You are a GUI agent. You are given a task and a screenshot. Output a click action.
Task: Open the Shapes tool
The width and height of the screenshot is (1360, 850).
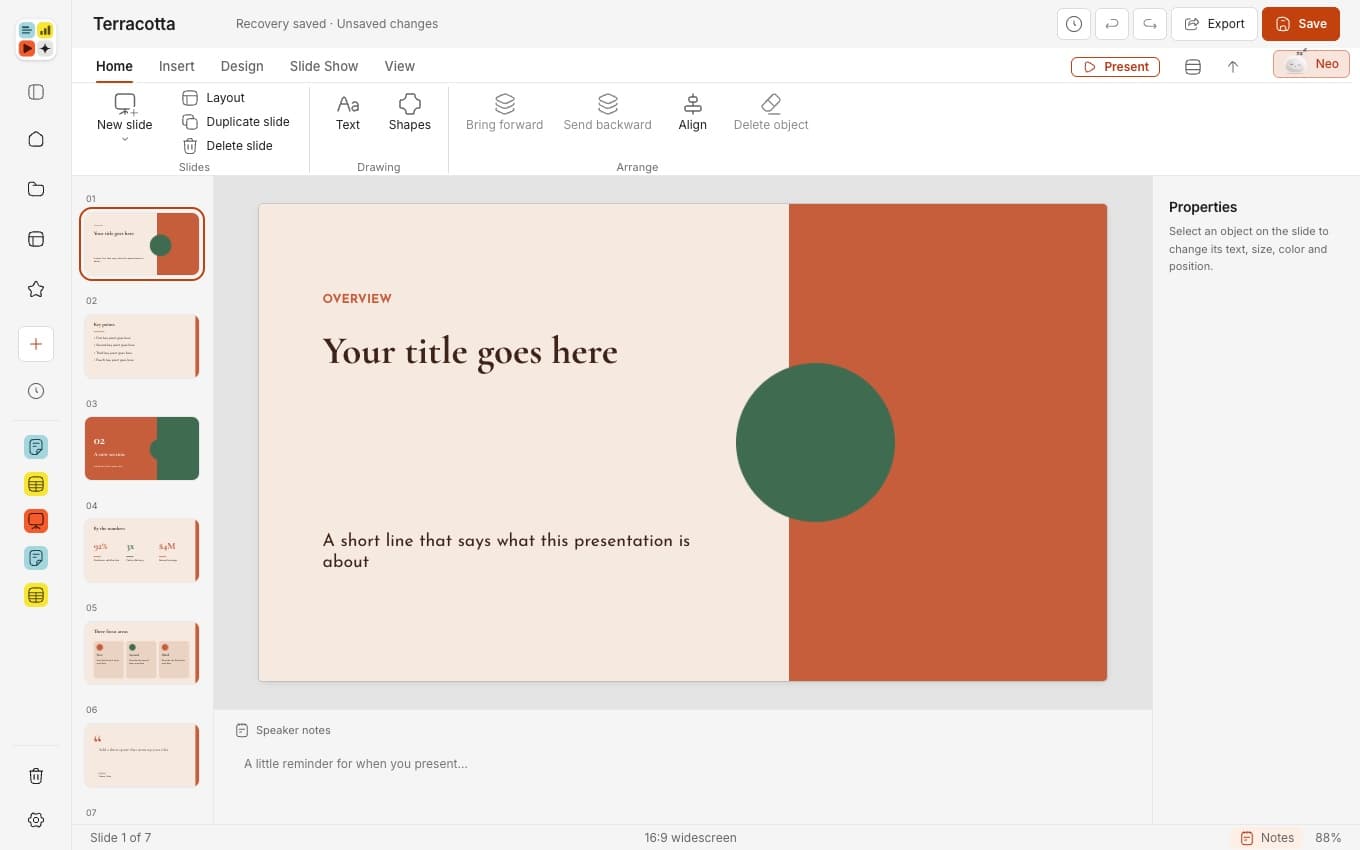[x=410, y=112]
